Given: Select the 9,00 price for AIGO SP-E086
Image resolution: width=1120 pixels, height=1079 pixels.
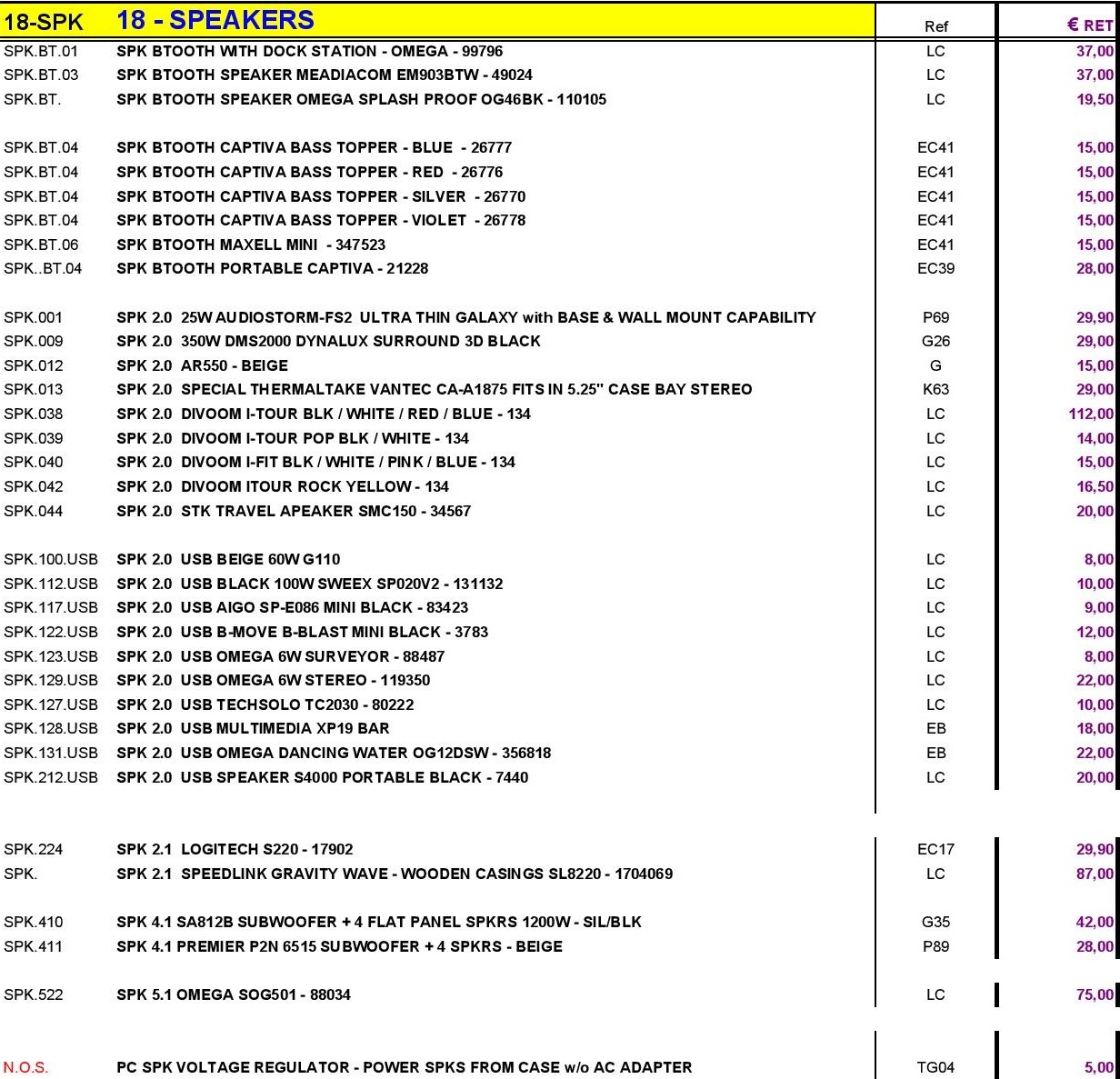Looking at the screenshot, I should (1098, 607).
